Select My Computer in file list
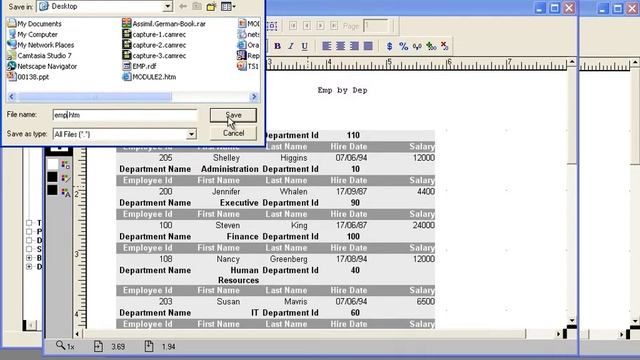The height and width of the screenshot is (360, 640). pyautogui.click(x=33, y=34)
